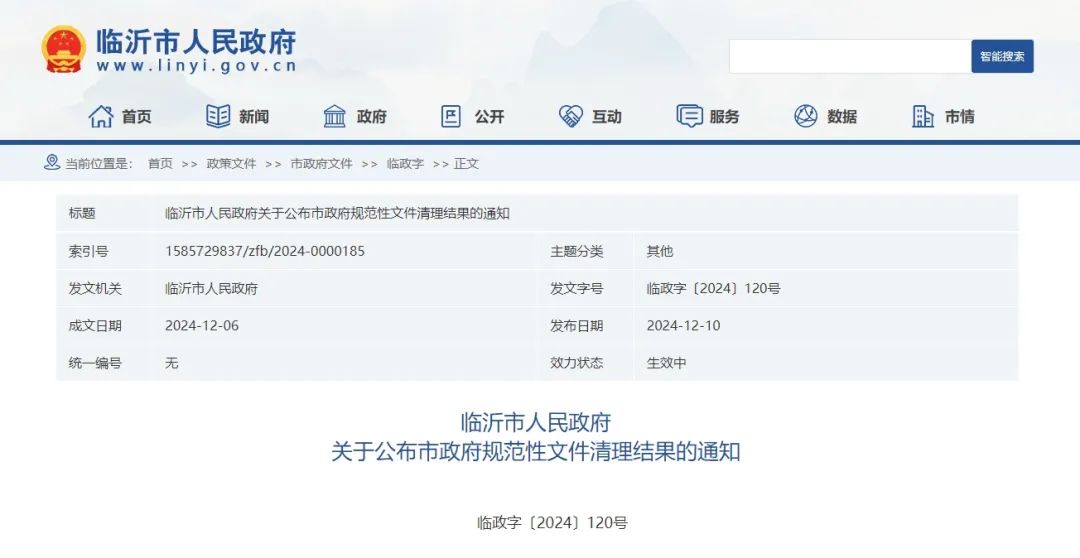
Task: Open the 服务 navigation menu
Action: [724, 117]
